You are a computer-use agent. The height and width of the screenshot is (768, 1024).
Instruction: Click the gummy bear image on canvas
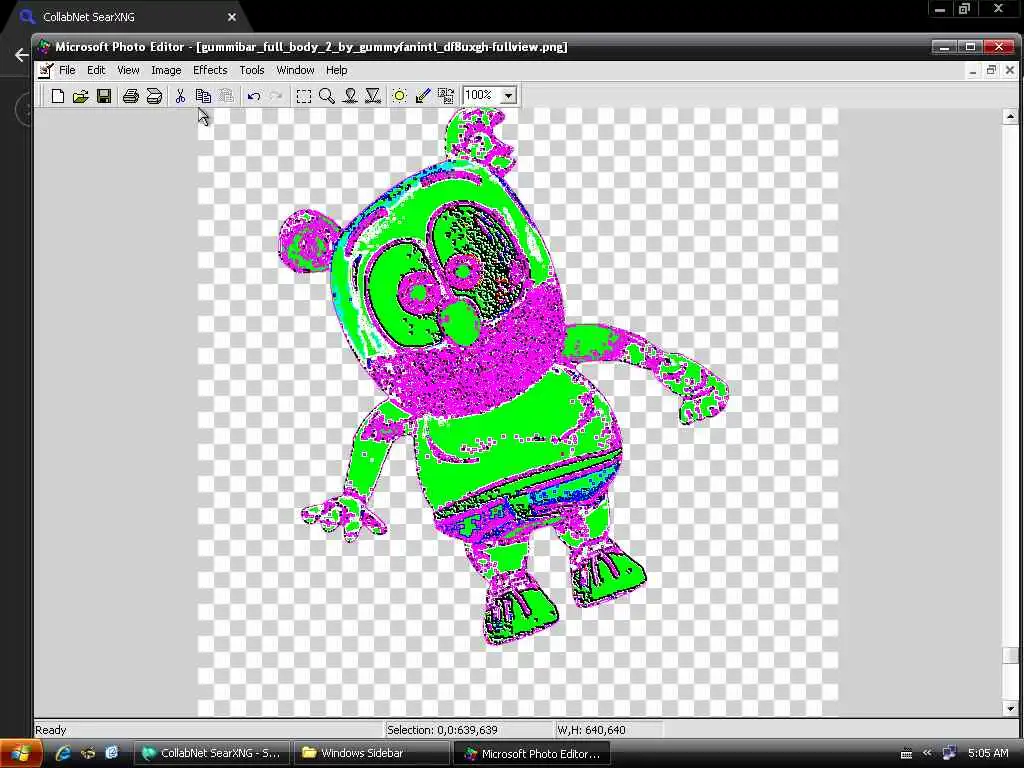(504, 377)
